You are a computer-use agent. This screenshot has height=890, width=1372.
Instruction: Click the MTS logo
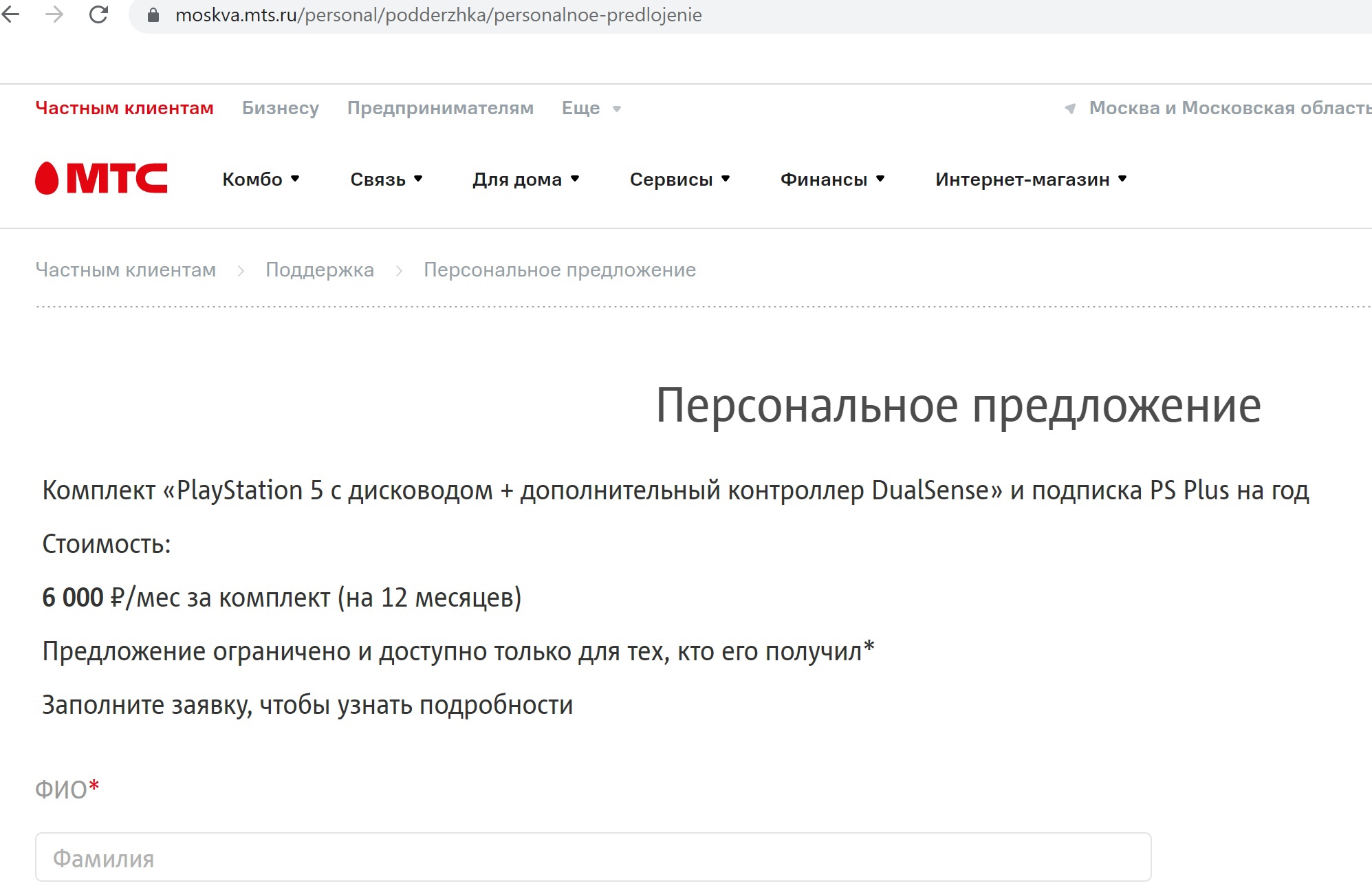tap(101, 178)
